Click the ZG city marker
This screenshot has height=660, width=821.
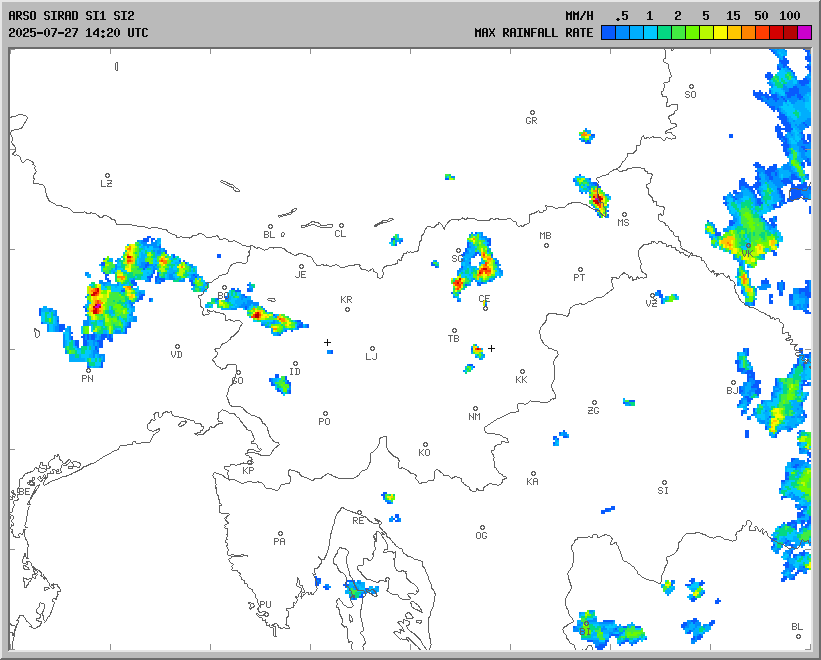click(x=594, y=403)
